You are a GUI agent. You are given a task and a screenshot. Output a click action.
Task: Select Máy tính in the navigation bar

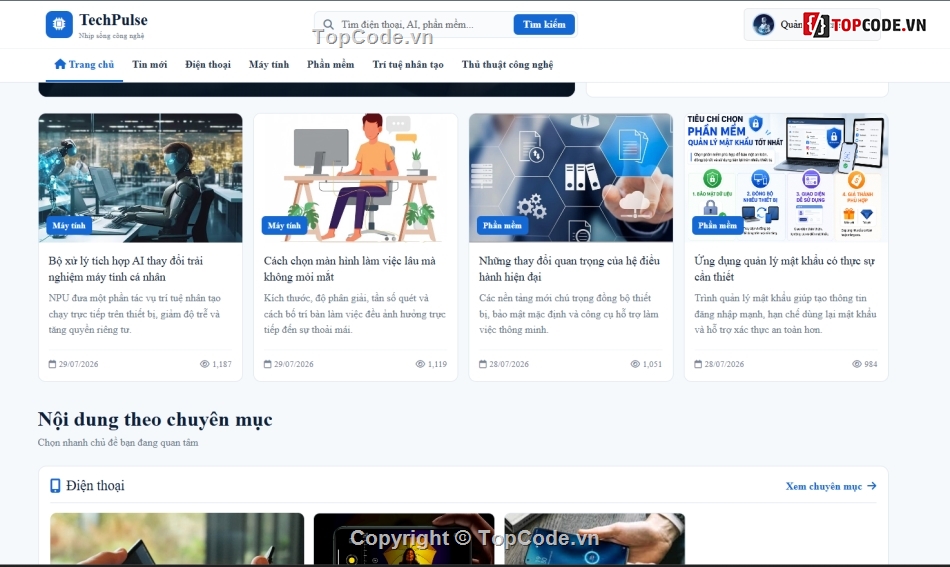tap(269, 64)
